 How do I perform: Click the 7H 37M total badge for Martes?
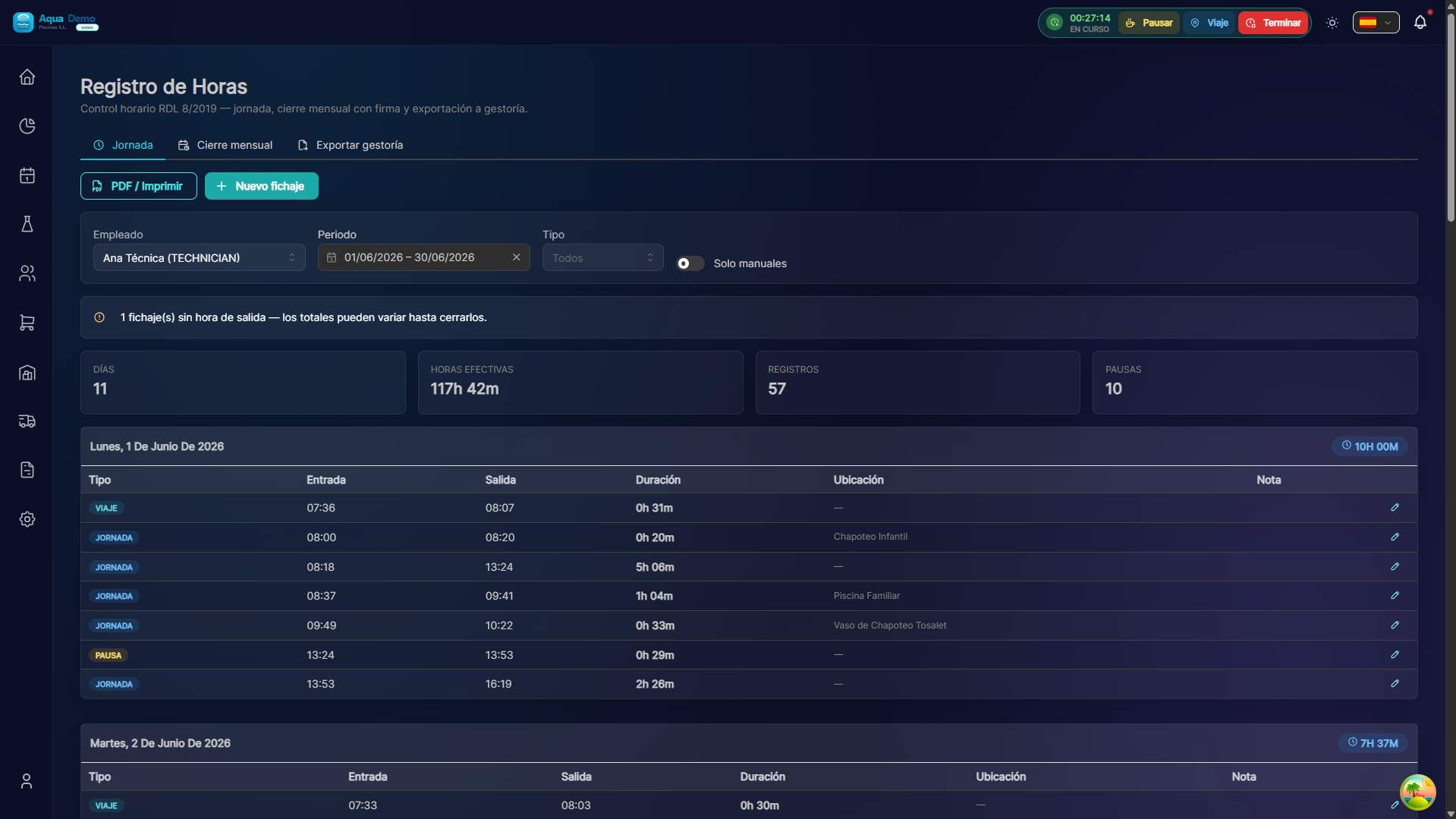1373,743
